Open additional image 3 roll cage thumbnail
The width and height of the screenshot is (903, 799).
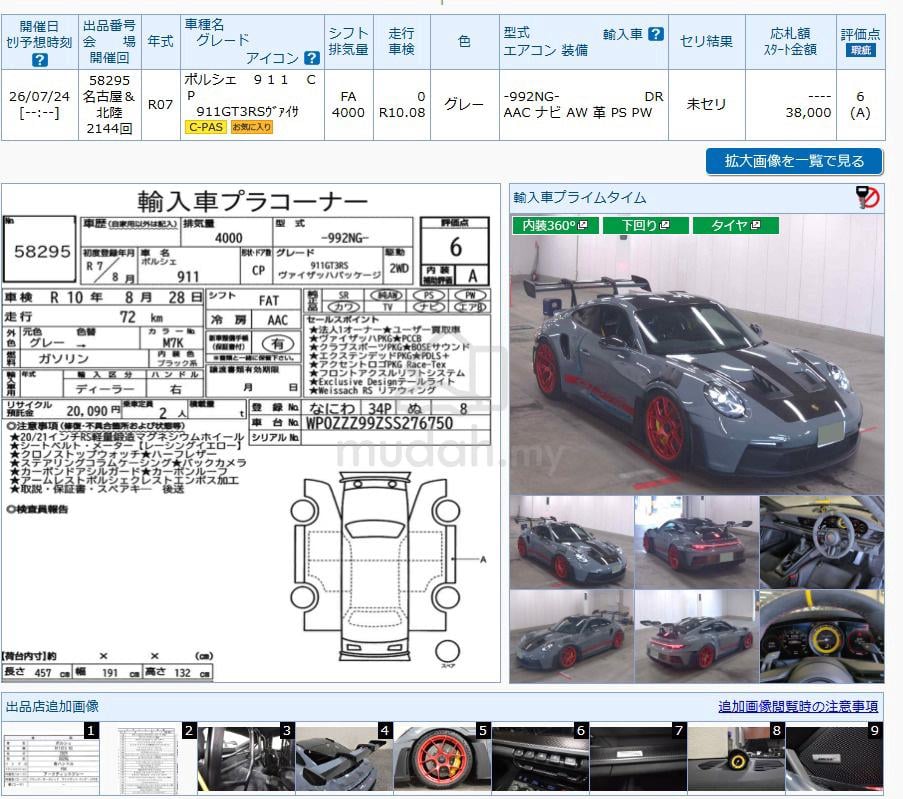pos(246,759)
